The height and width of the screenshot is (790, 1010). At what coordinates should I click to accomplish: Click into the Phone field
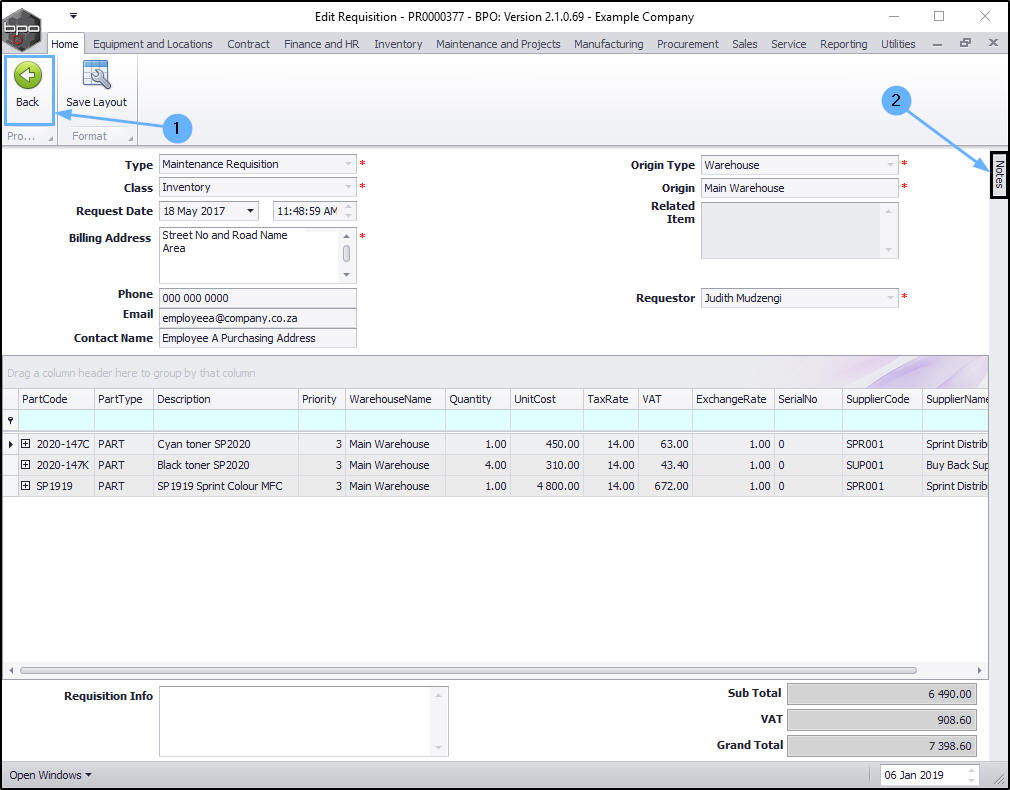[258, 298]
